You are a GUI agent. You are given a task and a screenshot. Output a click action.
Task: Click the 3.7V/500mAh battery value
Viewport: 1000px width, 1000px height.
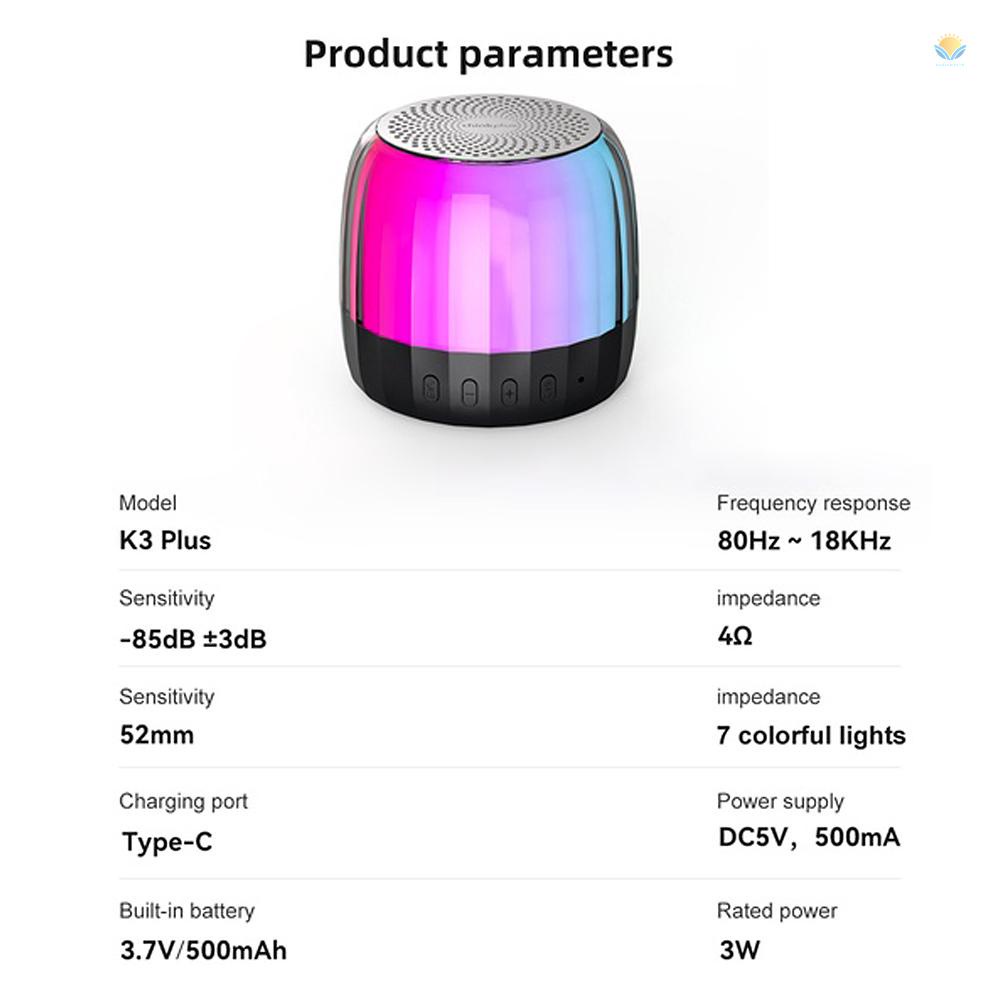[x=203, y=949]
